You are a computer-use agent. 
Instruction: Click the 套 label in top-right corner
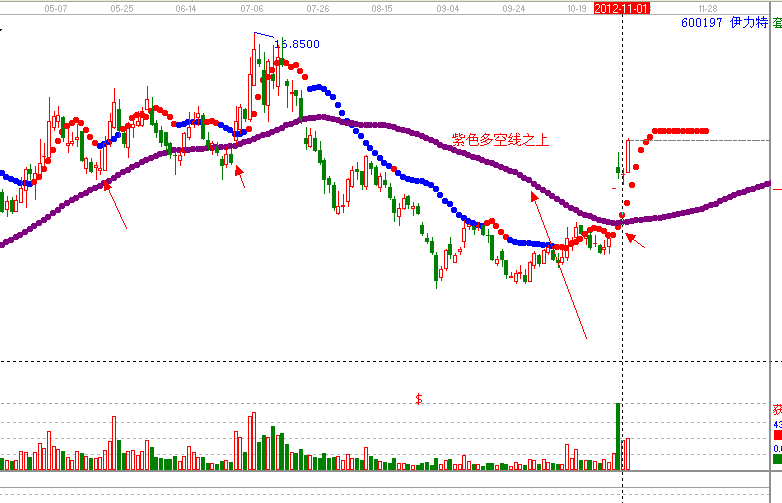coord(776,21)
